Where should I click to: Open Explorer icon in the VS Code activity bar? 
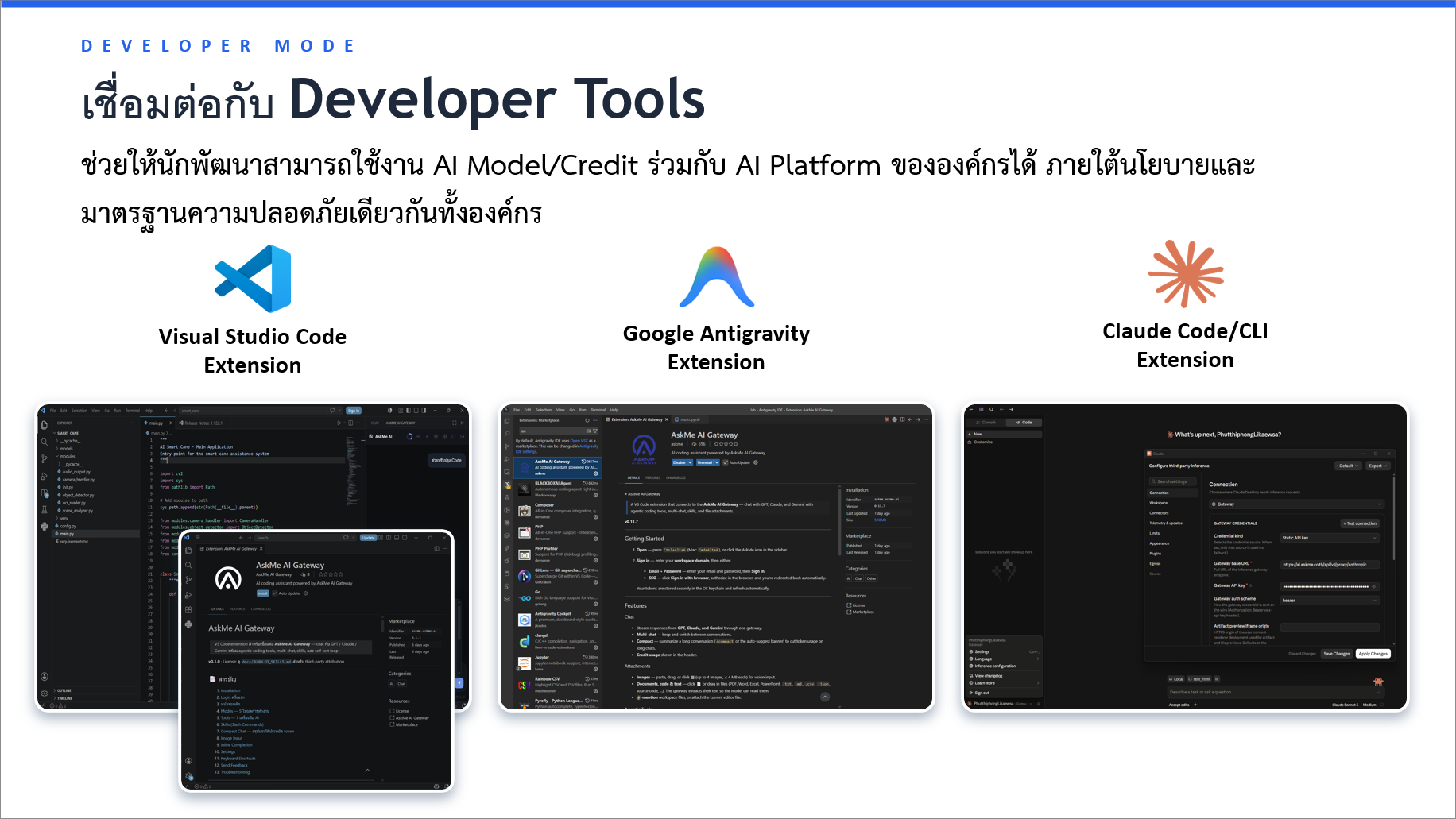click(x=45, y=425)
